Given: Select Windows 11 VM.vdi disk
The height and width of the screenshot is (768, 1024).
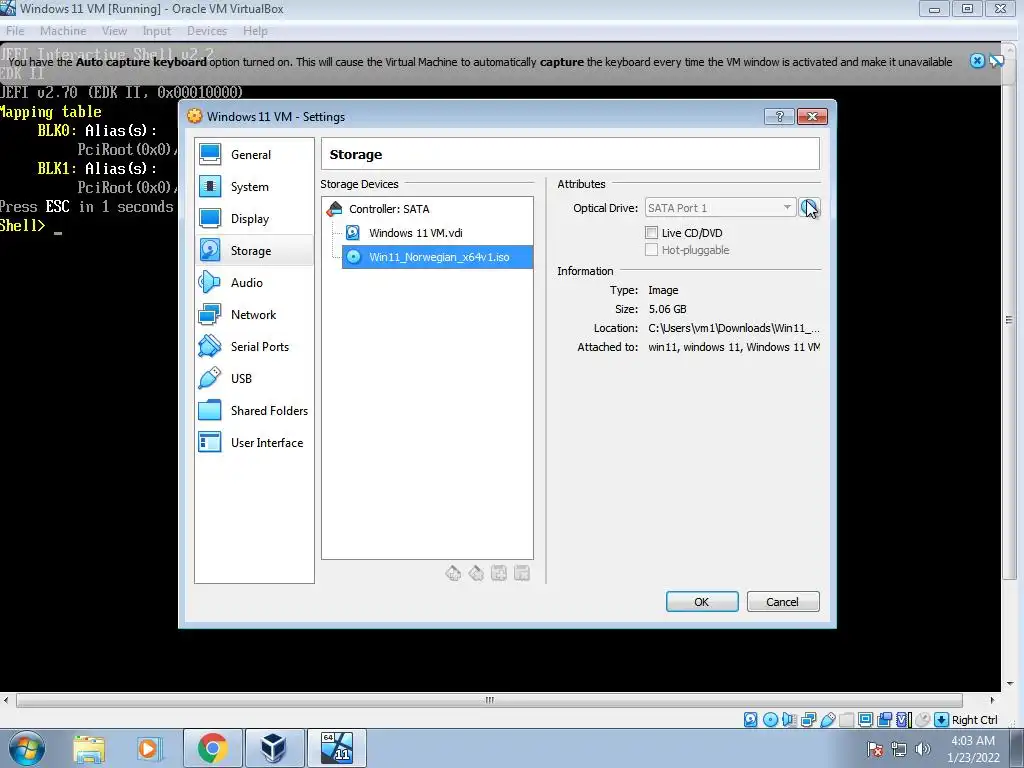Looking at the screenshot, I should tap(415, 232).
